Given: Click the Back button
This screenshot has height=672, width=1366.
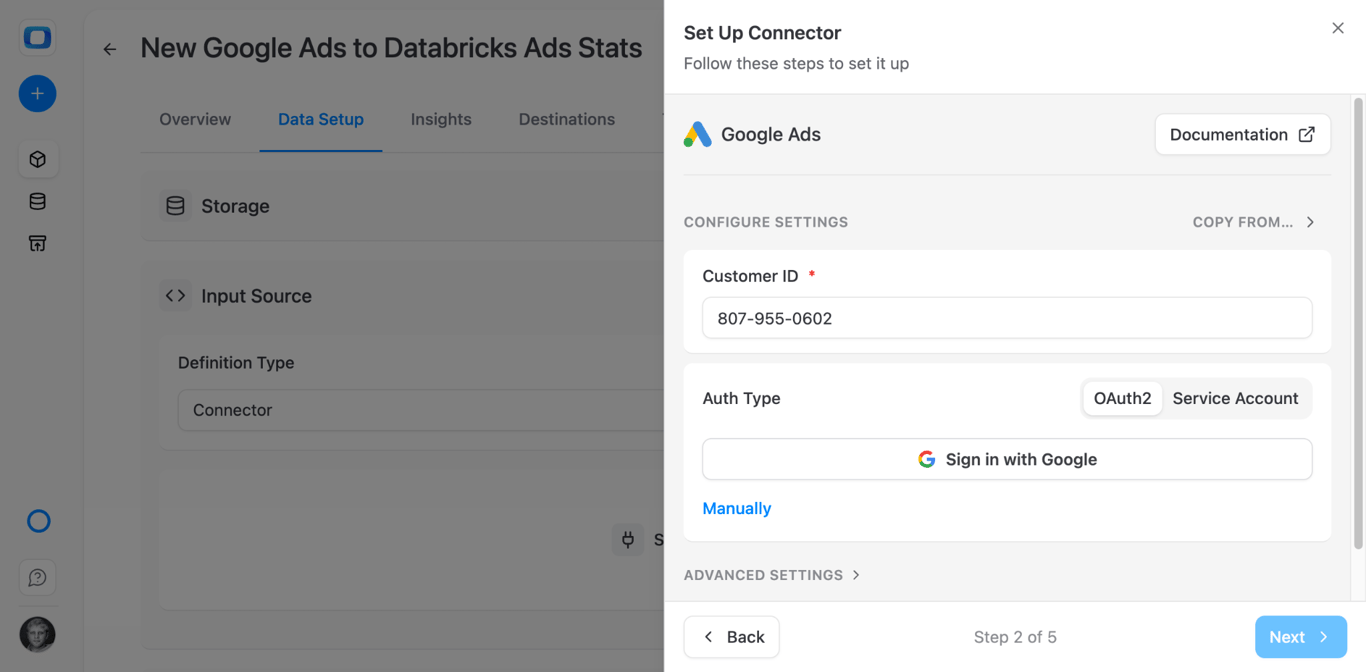Looking at the screenshot, I should pyautogui.click(x=732, y=637).
